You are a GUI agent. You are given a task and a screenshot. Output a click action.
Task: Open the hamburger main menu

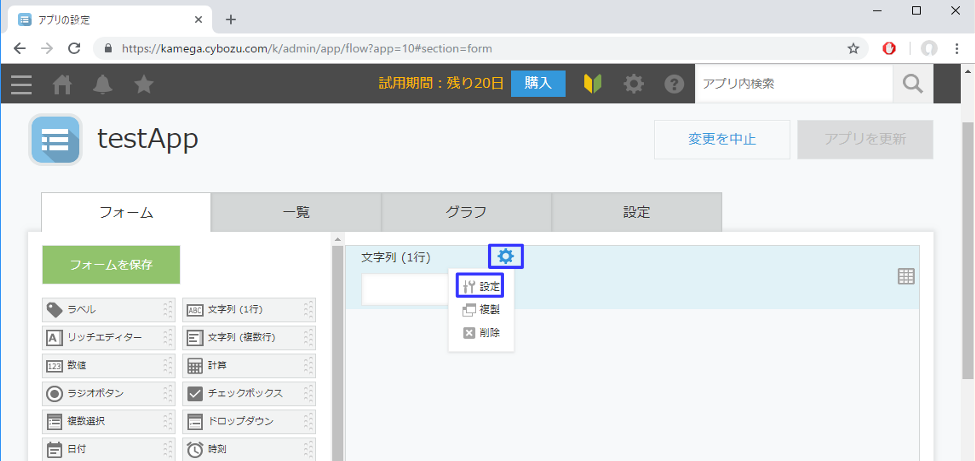point(21,84)
